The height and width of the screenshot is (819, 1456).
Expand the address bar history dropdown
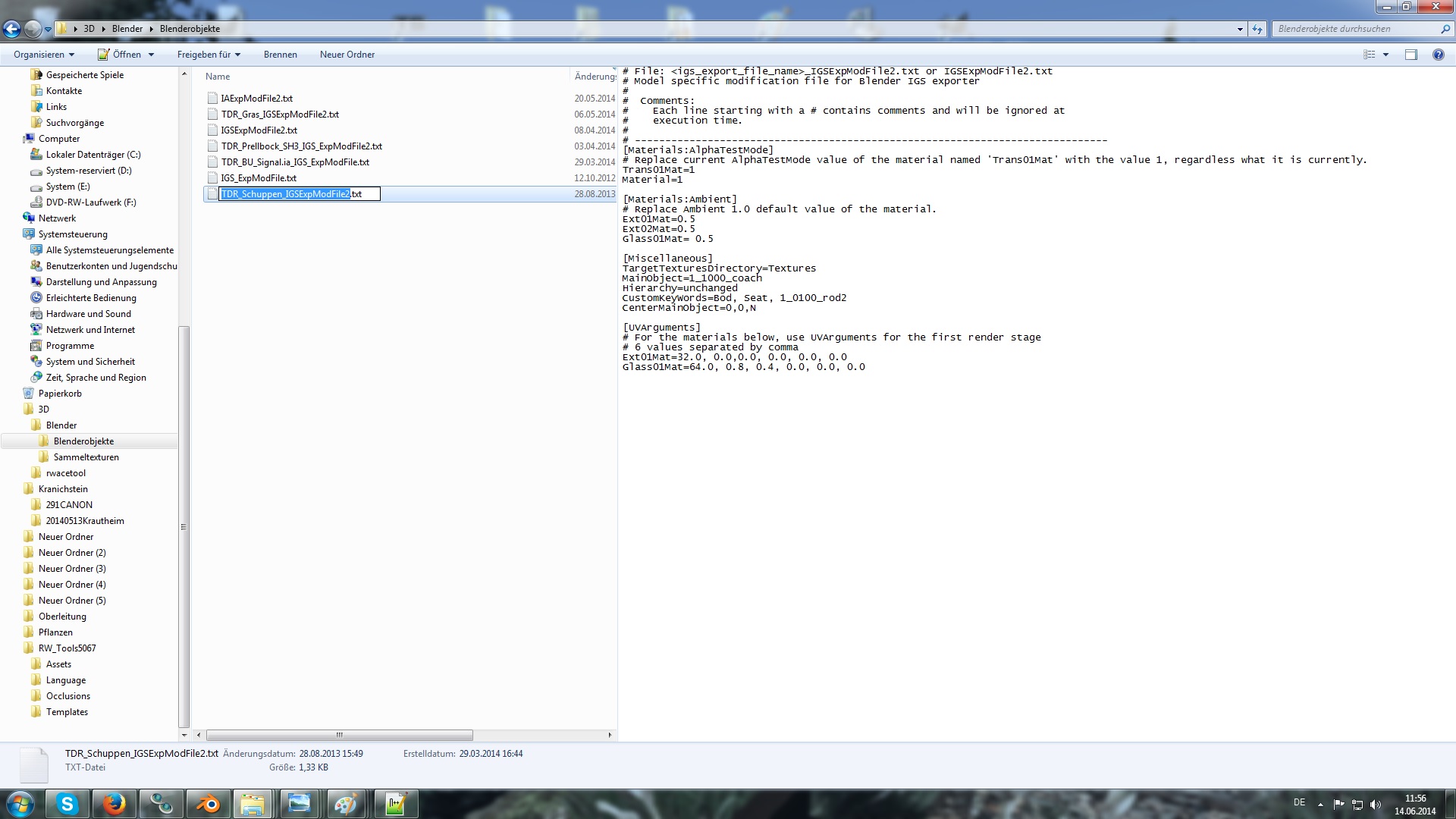pos(1240,29)
